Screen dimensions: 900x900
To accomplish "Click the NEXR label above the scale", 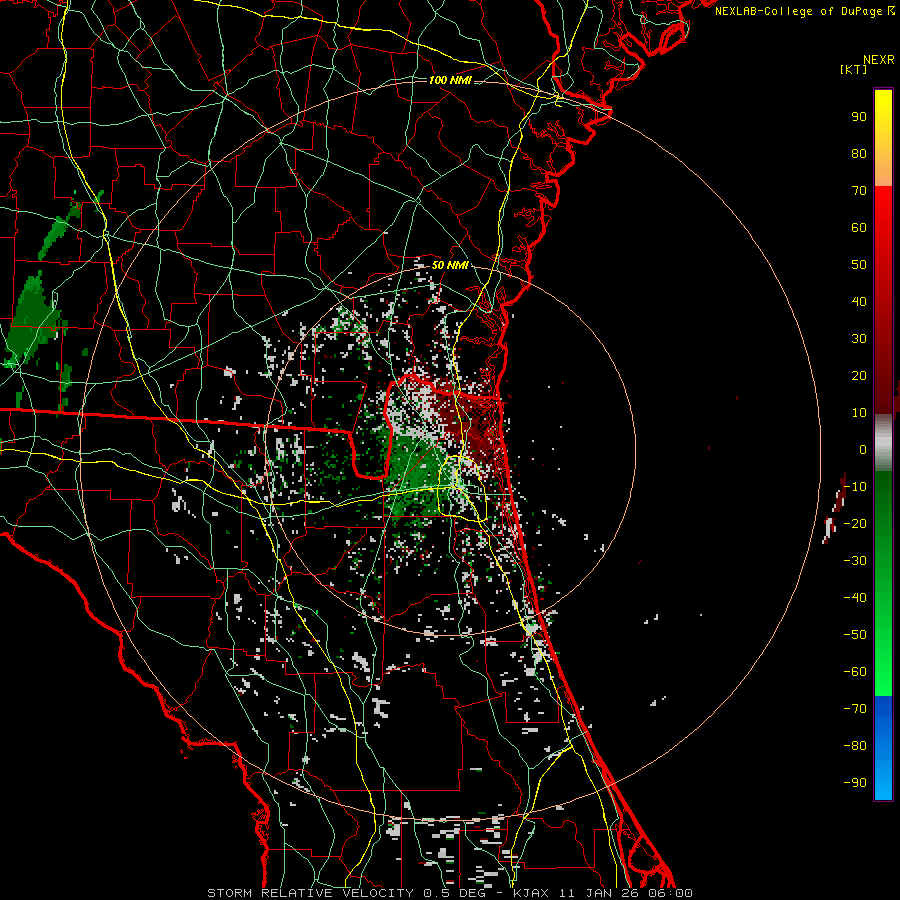I will pos(879,60).
